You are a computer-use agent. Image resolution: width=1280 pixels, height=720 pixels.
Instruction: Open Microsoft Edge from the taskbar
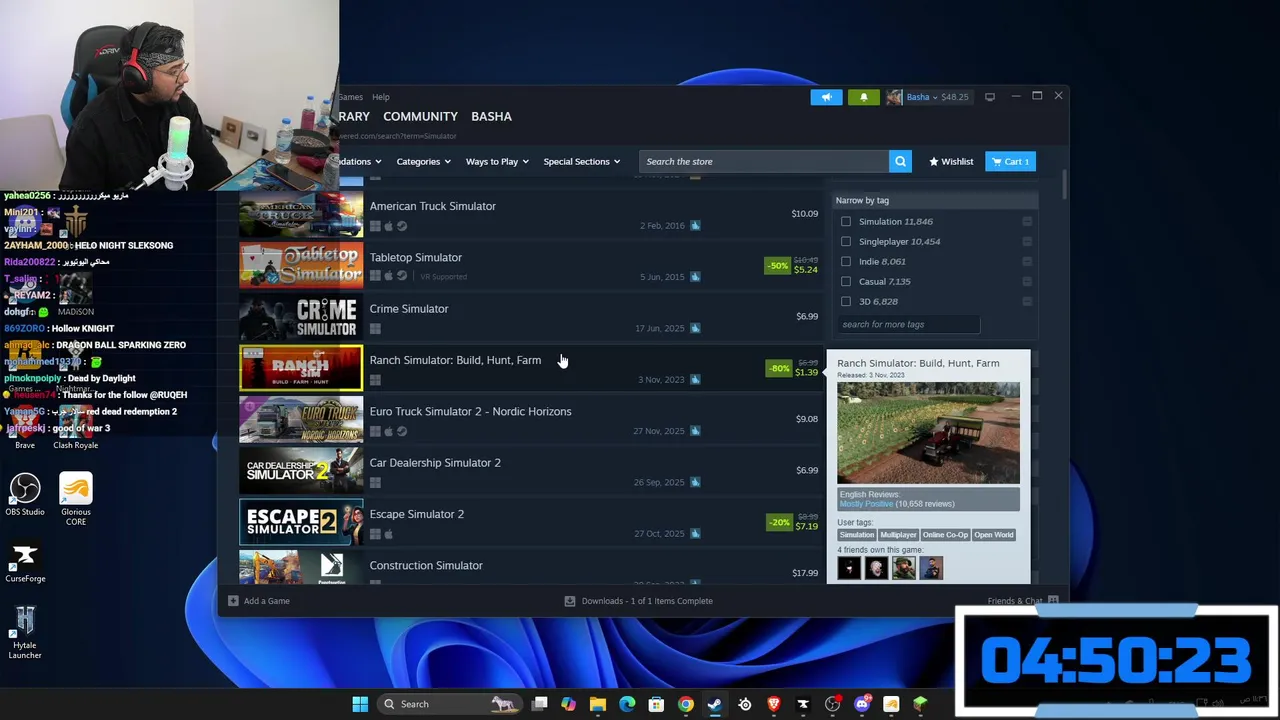click(627, 704)
